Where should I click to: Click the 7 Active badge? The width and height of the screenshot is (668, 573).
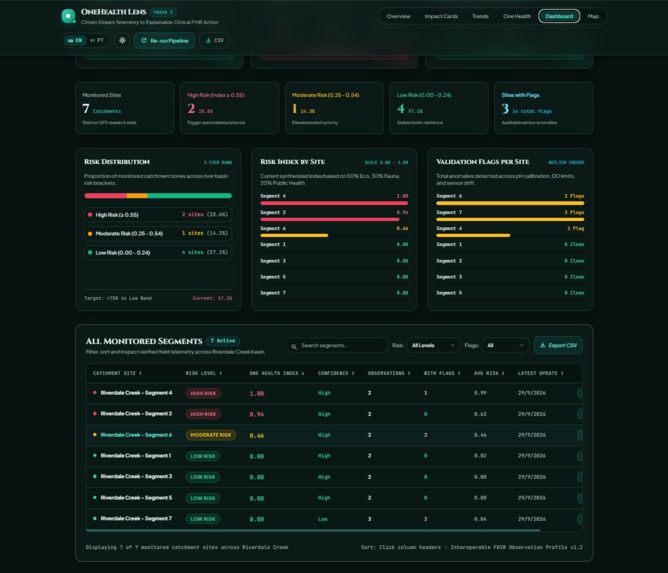coord(223,341)
